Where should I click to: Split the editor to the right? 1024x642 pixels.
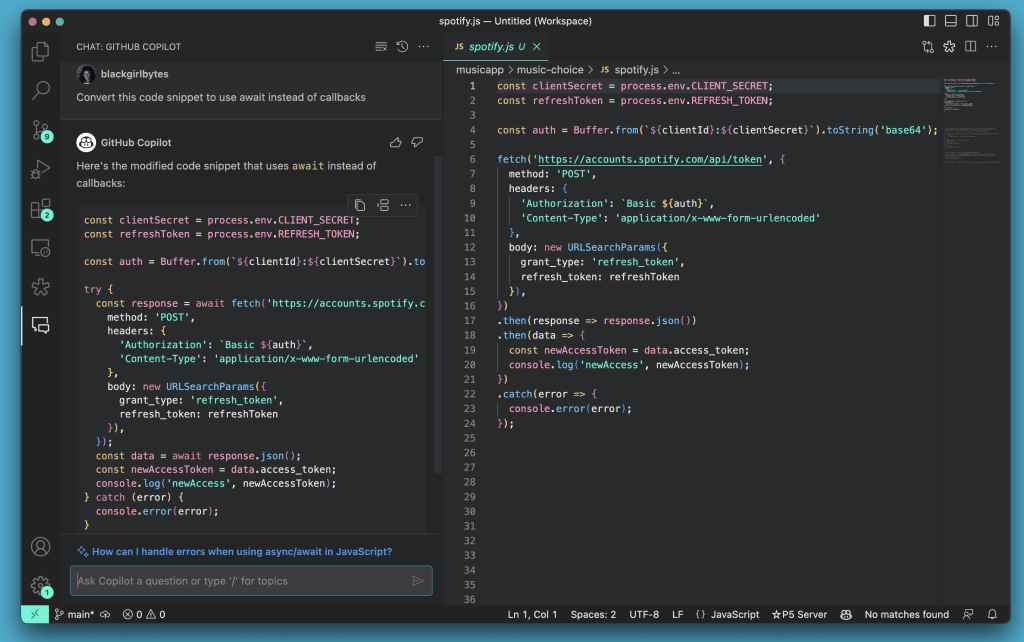pyautogui.click(x=970, y=46)
